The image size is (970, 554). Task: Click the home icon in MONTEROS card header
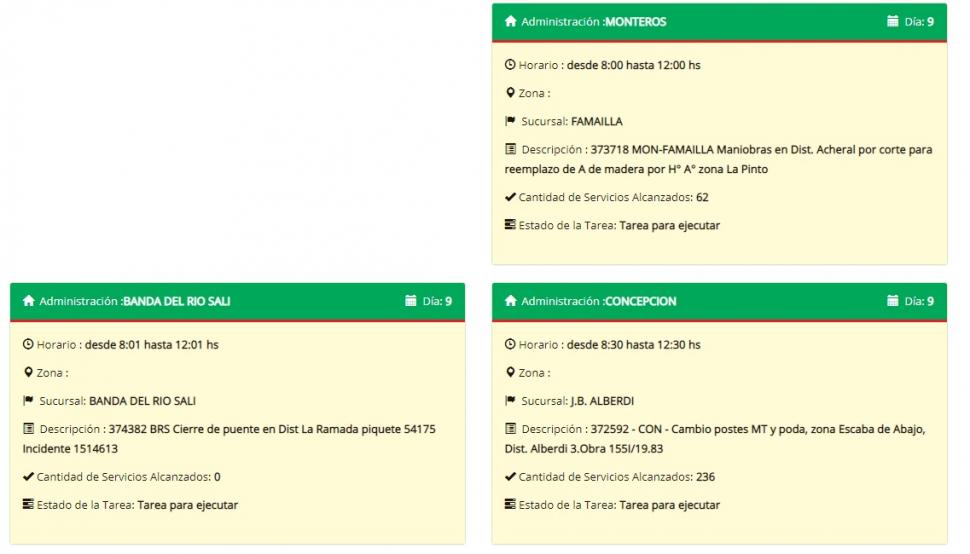[511, 21]
